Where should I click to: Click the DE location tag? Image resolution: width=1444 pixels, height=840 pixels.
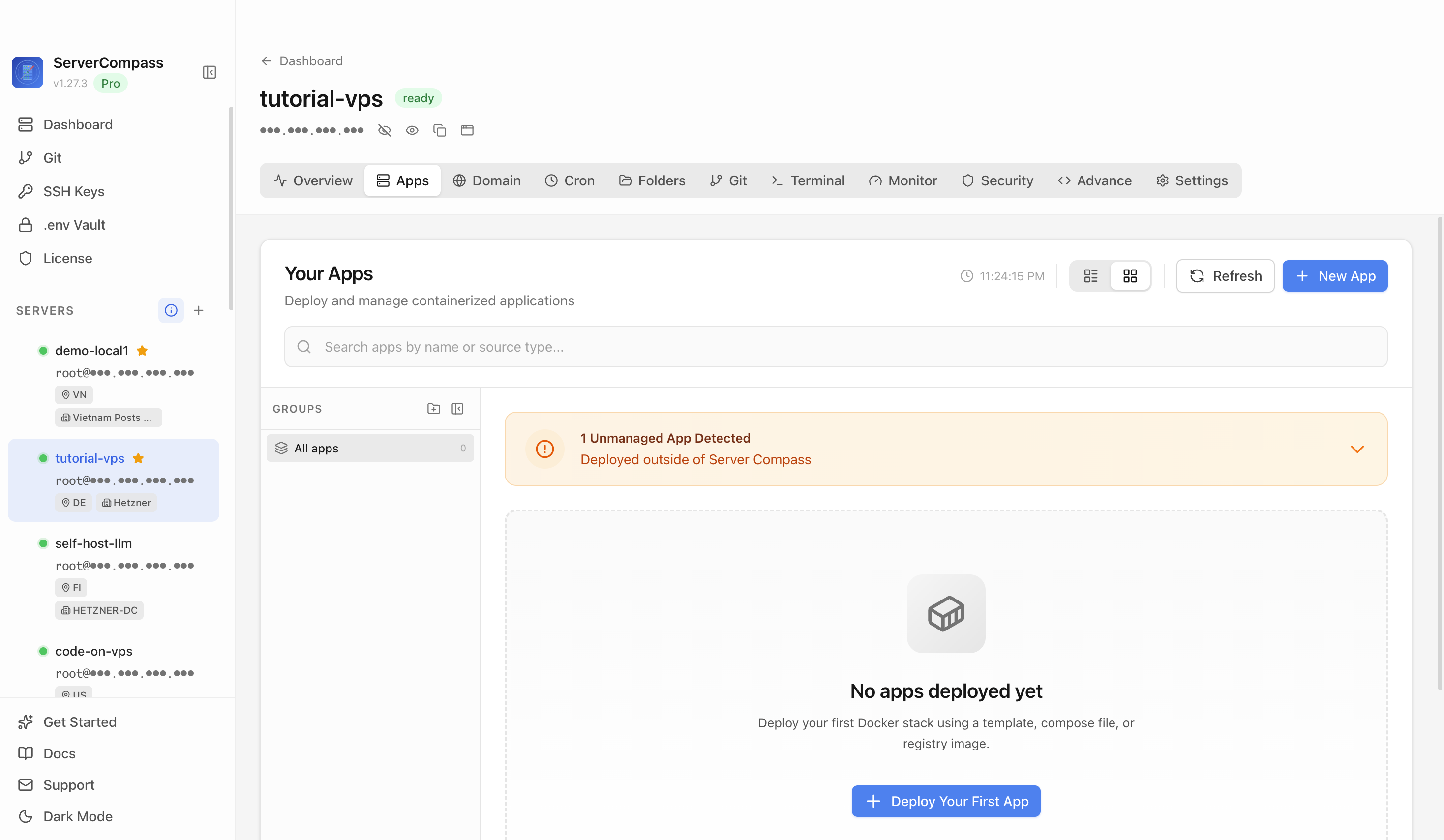[73, 503]
